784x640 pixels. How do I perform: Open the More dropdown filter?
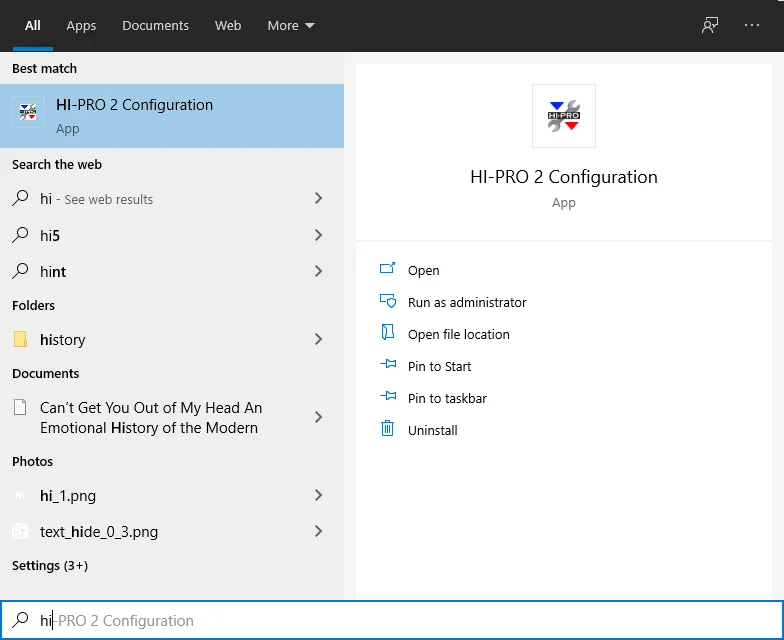pyautogui.click(x=290, y=26)
